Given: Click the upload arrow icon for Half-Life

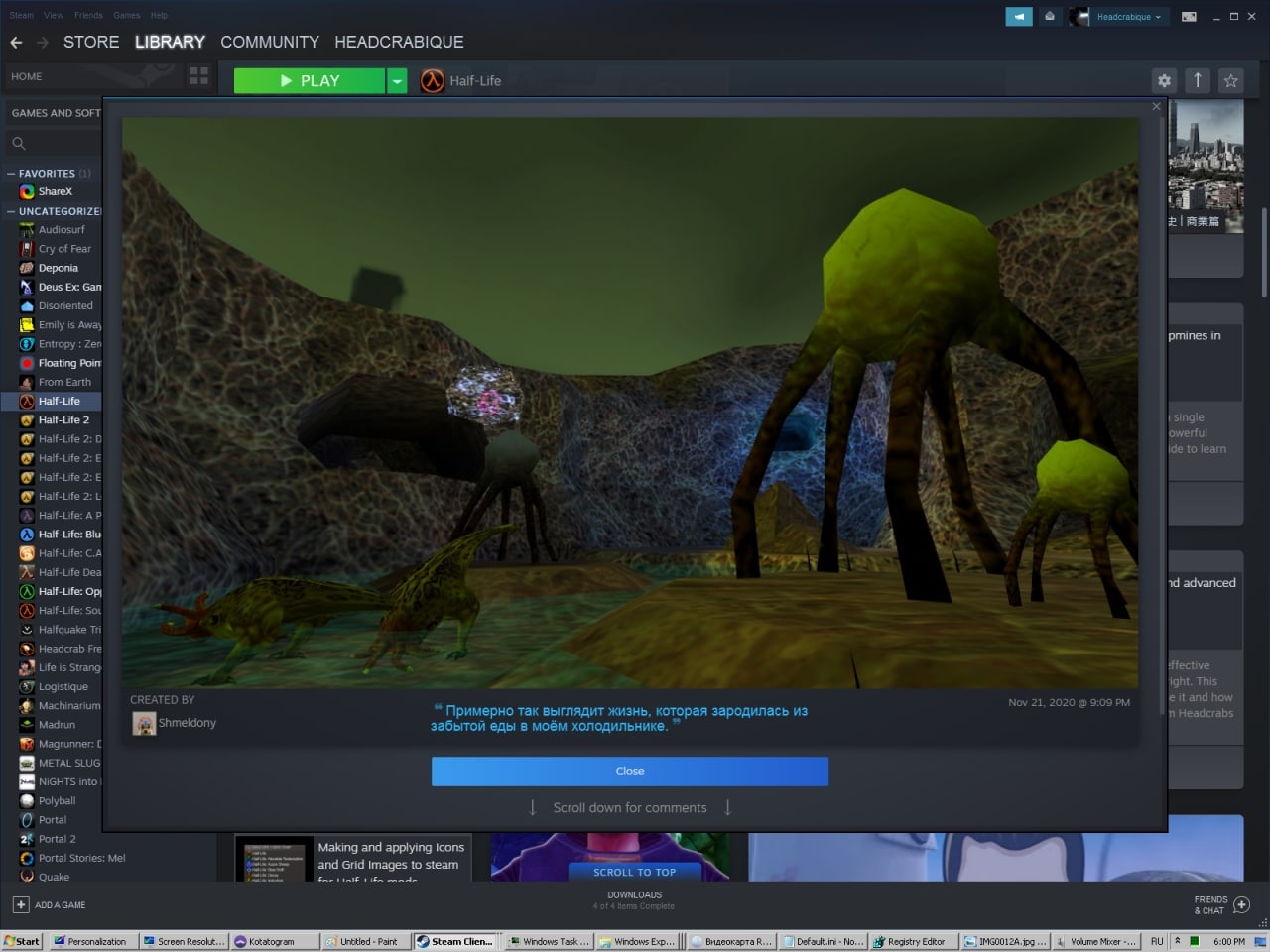Looking at the screenshot, I should [x=1198, y=81].
